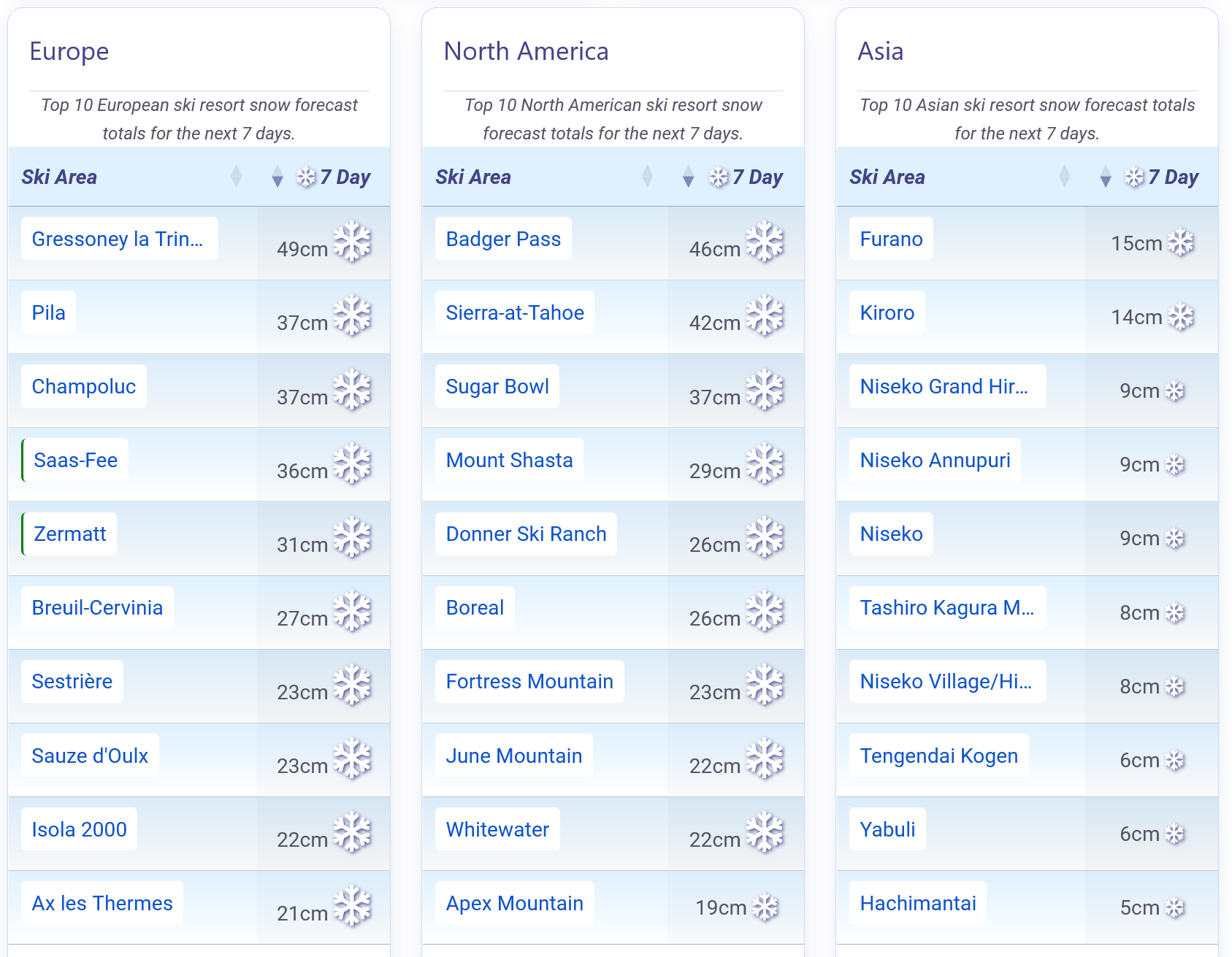Click the snowflake icon in Europe's 7 Day header
1232x957 pixels.
306,177
